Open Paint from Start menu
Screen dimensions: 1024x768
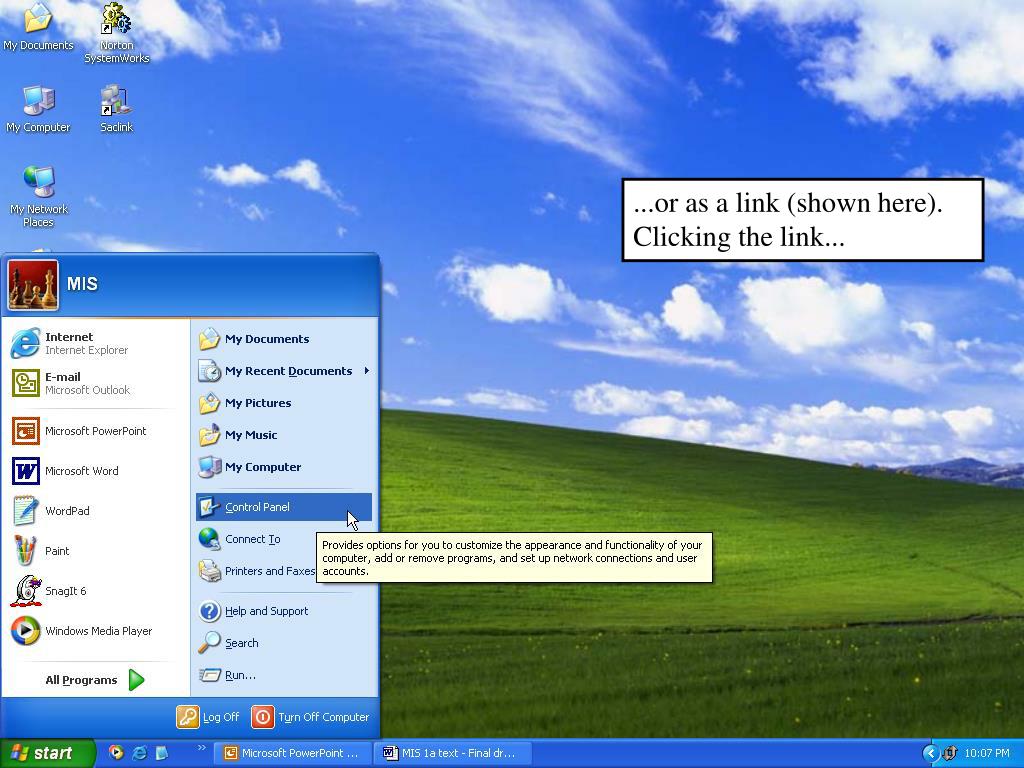click(95, 551)
